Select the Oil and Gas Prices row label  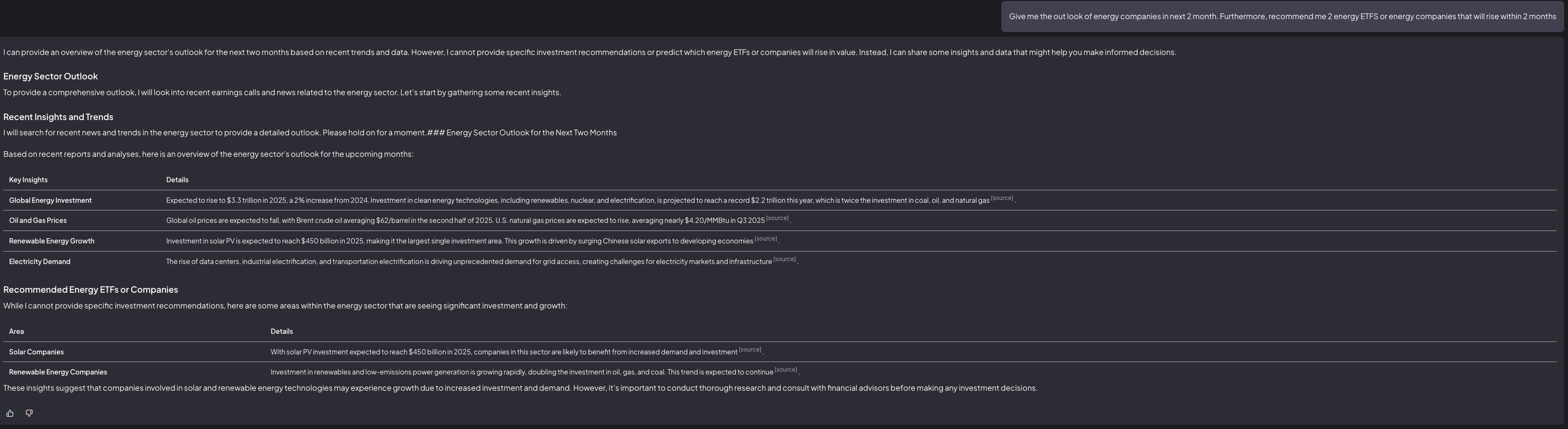pos(38,220)
